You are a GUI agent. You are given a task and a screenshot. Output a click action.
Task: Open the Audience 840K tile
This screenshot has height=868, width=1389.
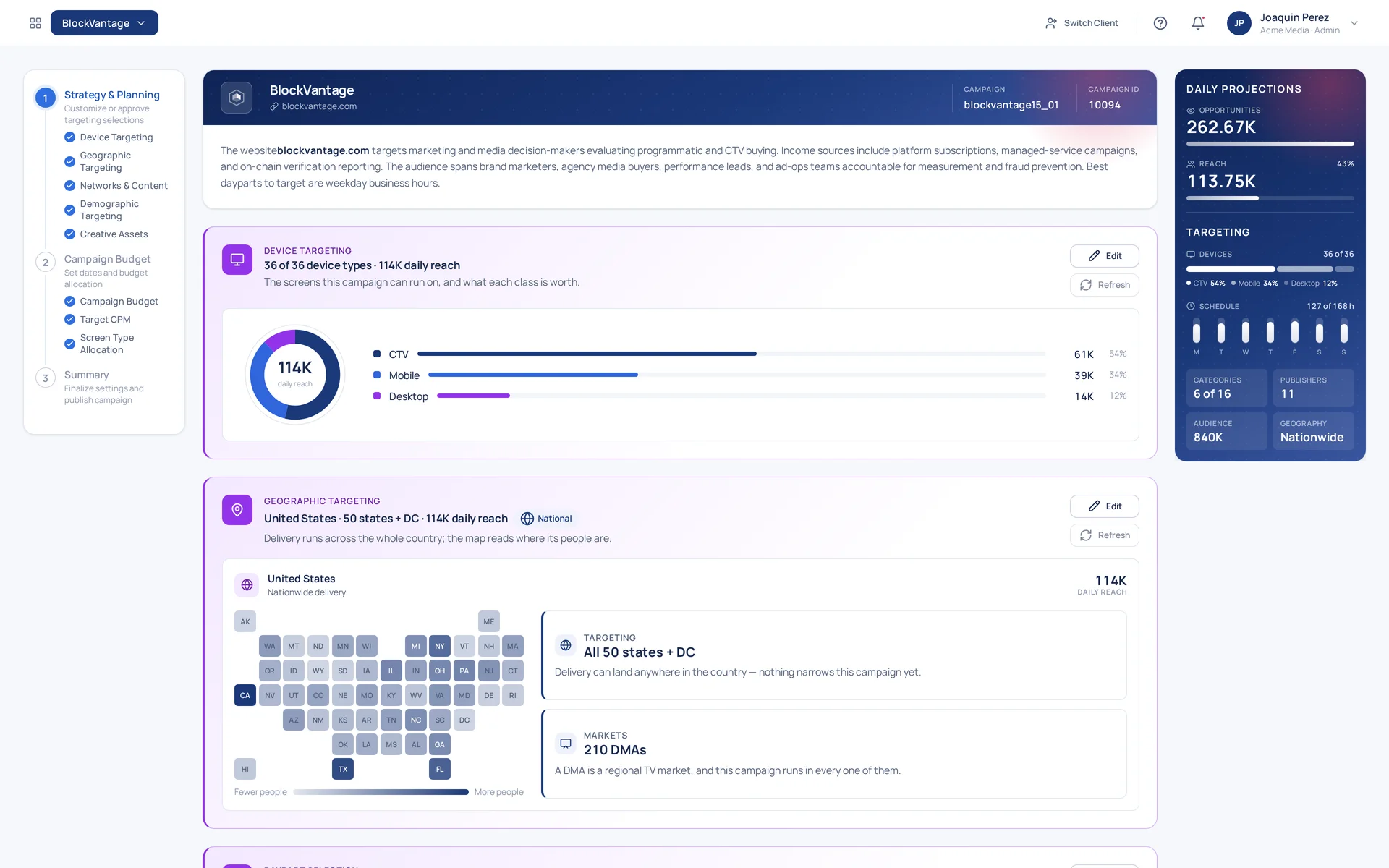pyautogui.click(x=1227, y=431)
